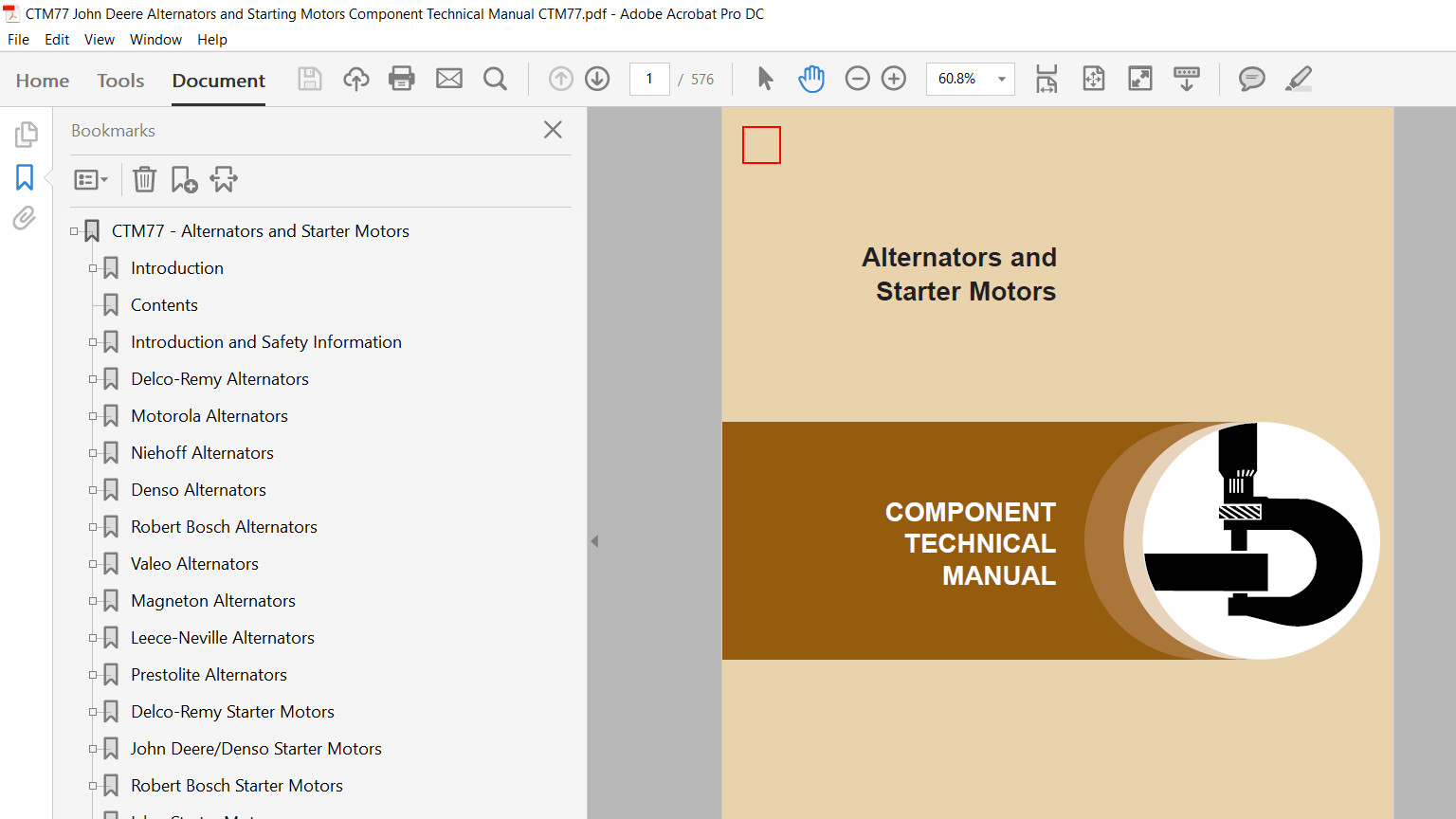Open John Deere/Denso Starter Motors bookmark

[x=256, y=749]
